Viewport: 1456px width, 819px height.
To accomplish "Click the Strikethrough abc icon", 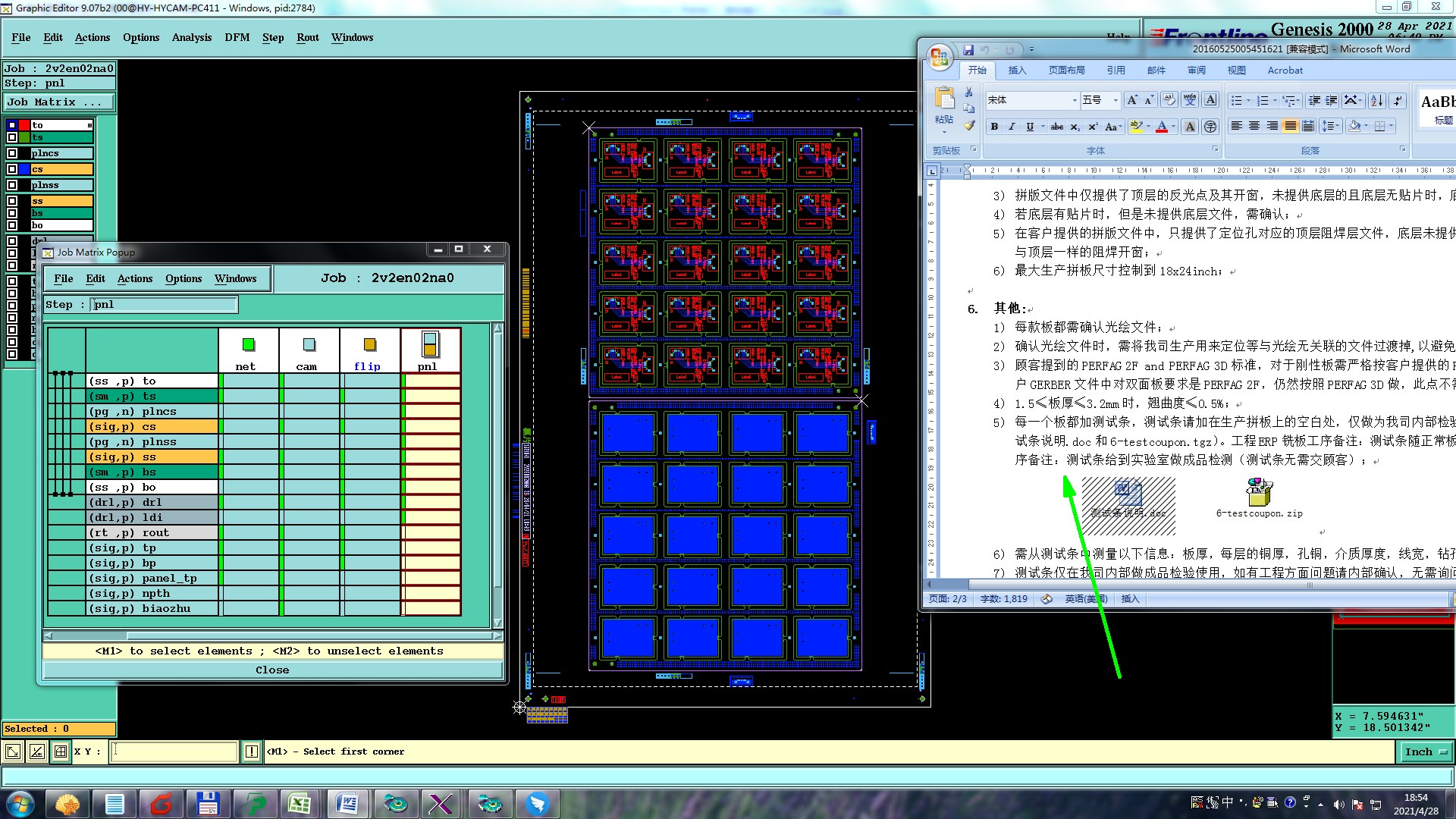I will click(x=1056, y=127).
